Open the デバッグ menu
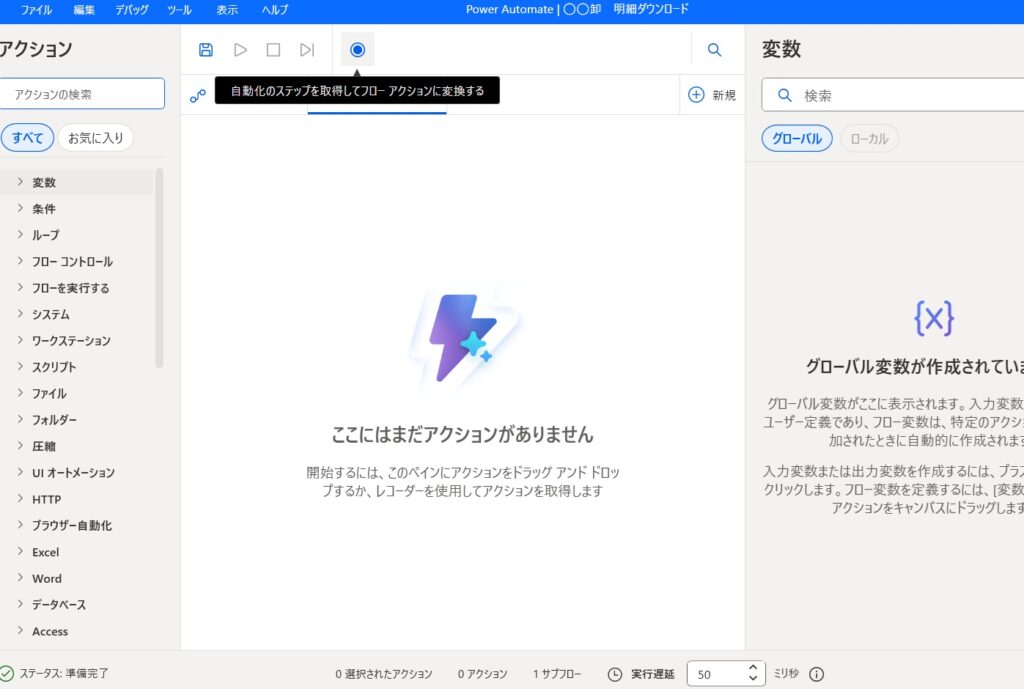The image size is (1024, 689). (x=132, y=10)
